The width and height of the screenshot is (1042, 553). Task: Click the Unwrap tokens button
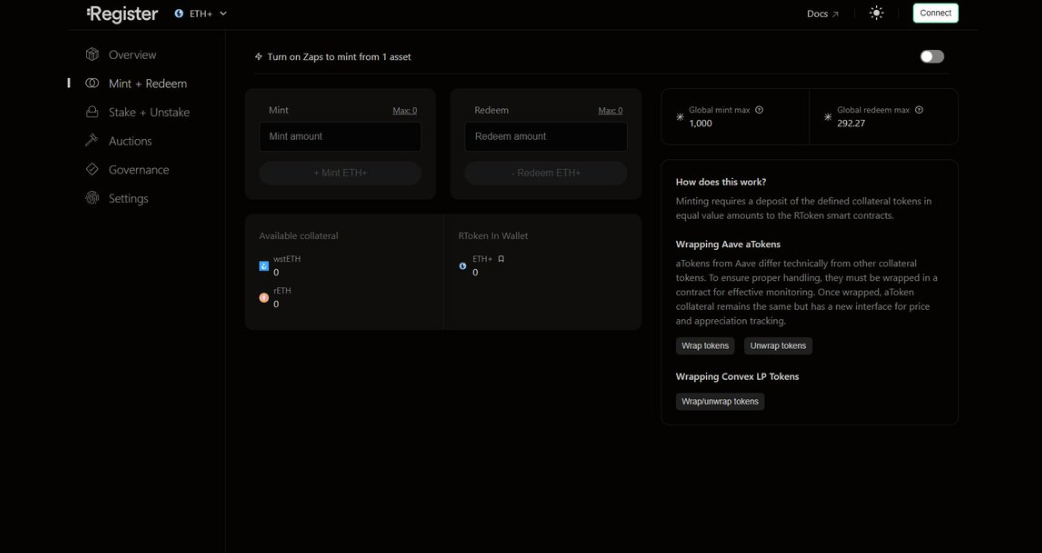point(778,346)
